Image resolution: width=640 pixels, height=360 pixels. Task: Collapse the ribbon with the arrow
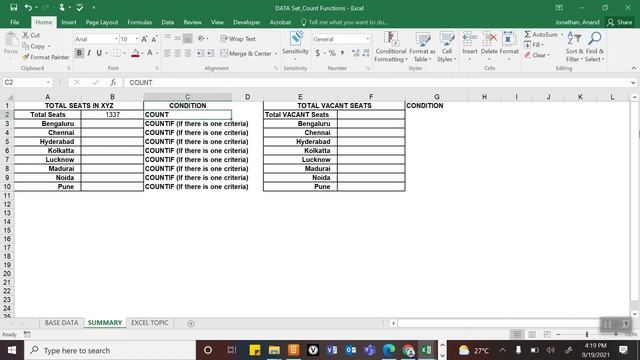click(x=633, y=68)
